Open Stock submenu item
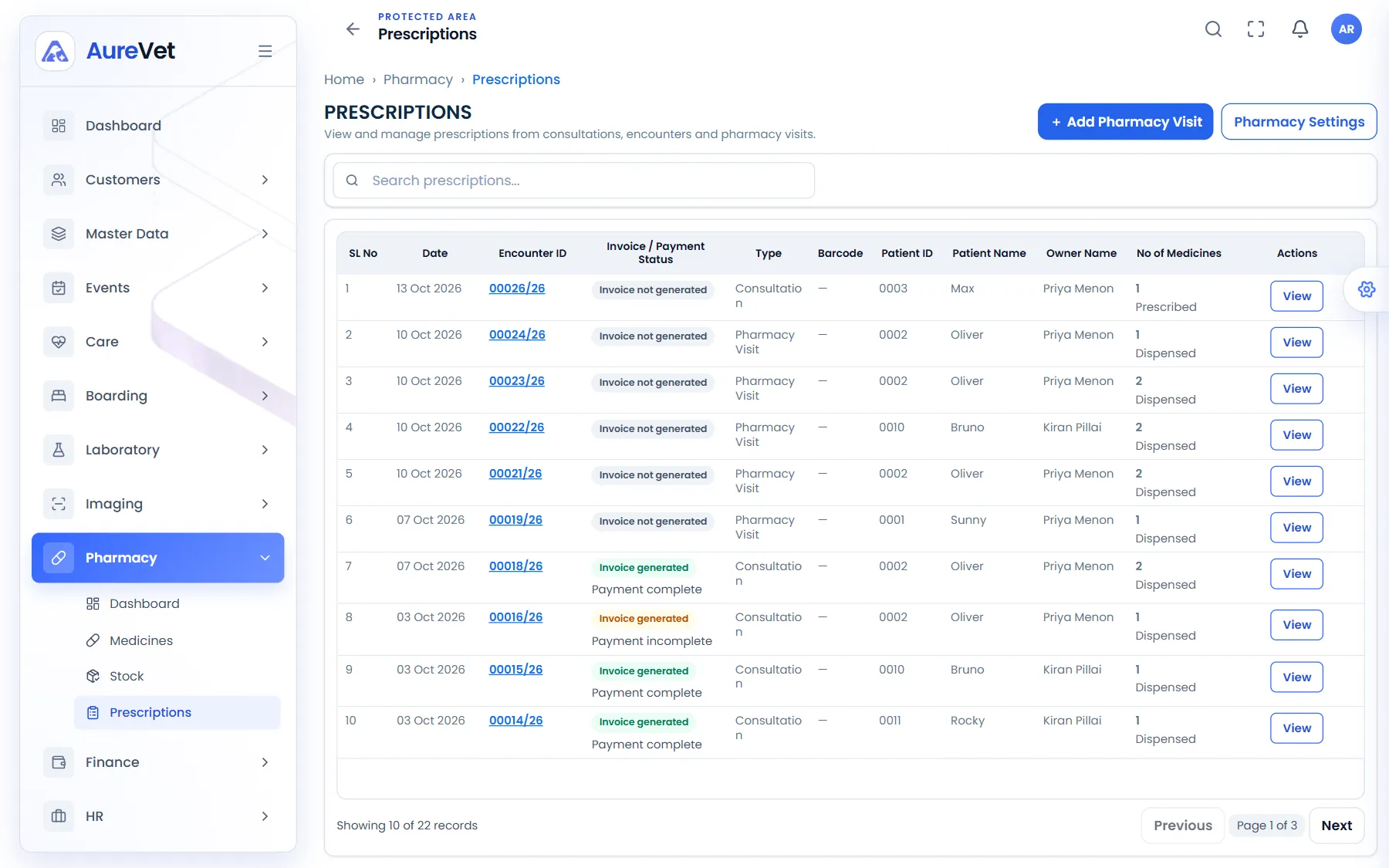Screen dimensions: 1389x868 tap(177, 676)
